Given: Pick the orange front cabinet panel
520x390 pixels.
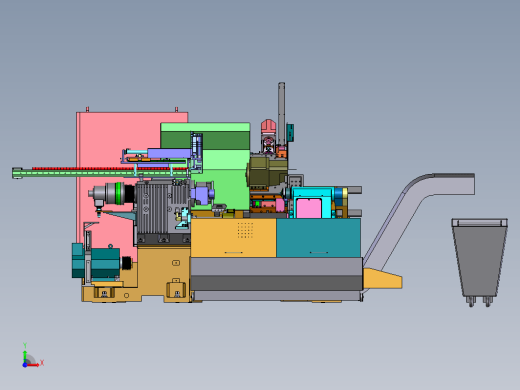Looking at the screenshot, I should click(233, 238).
